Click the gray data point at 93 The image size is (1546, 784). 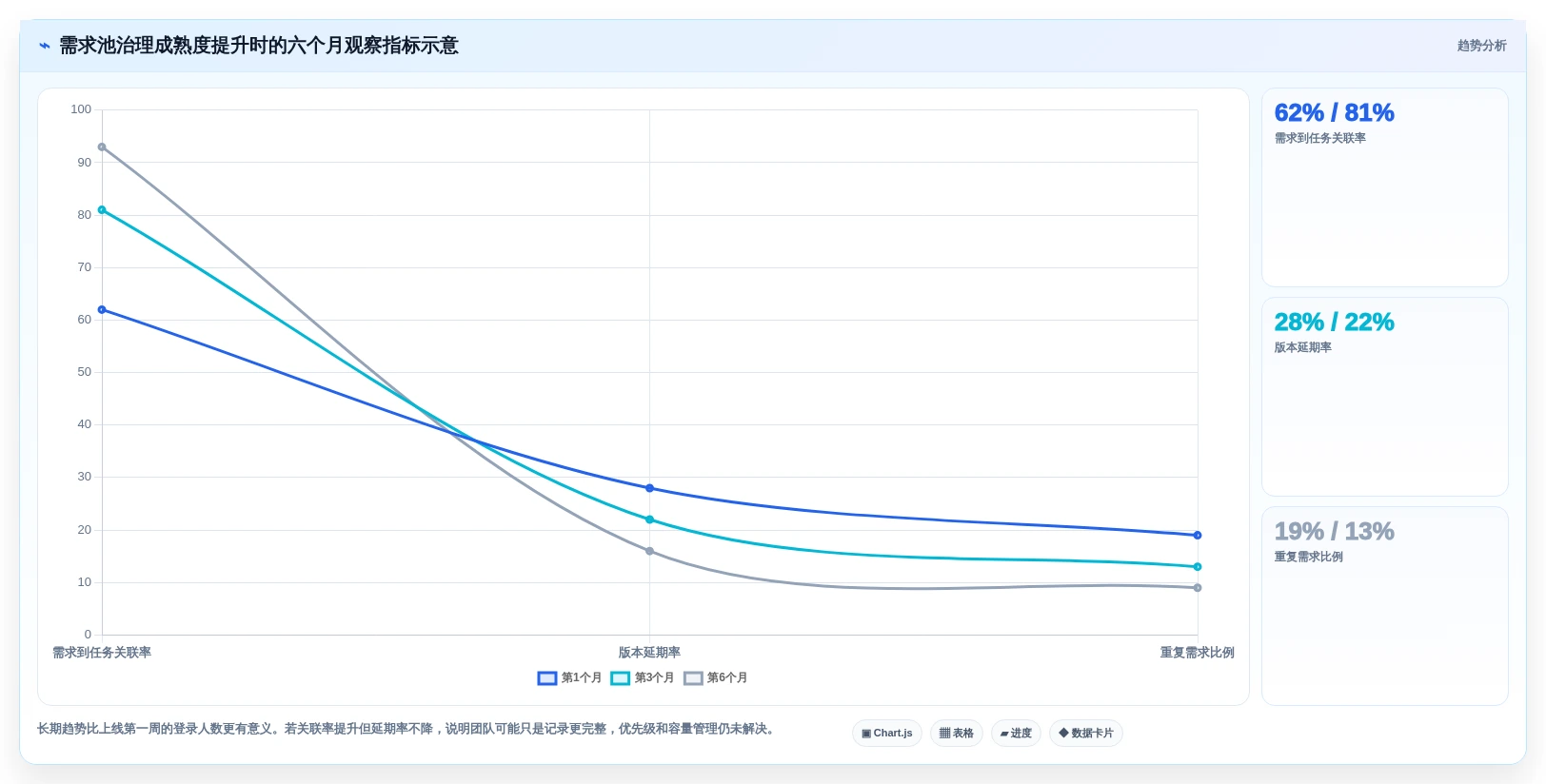pyautogui.click(x=102, y=147)
